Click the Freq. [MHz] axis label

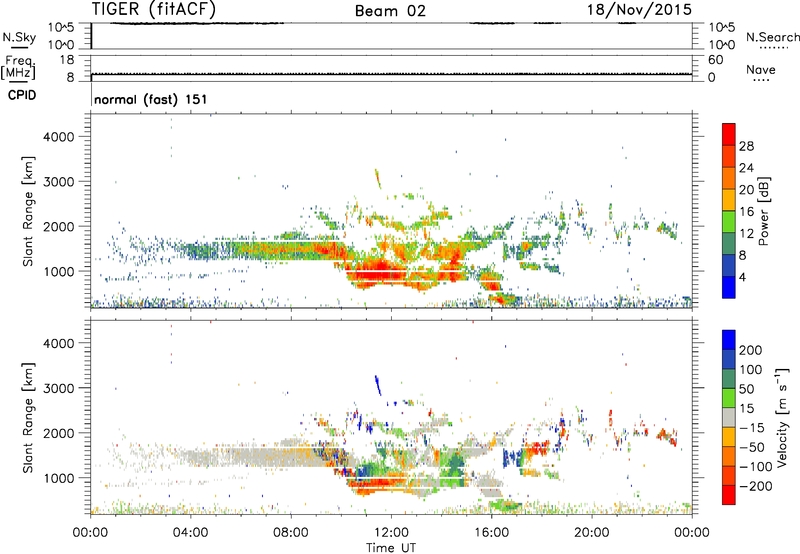pos(18,68)
